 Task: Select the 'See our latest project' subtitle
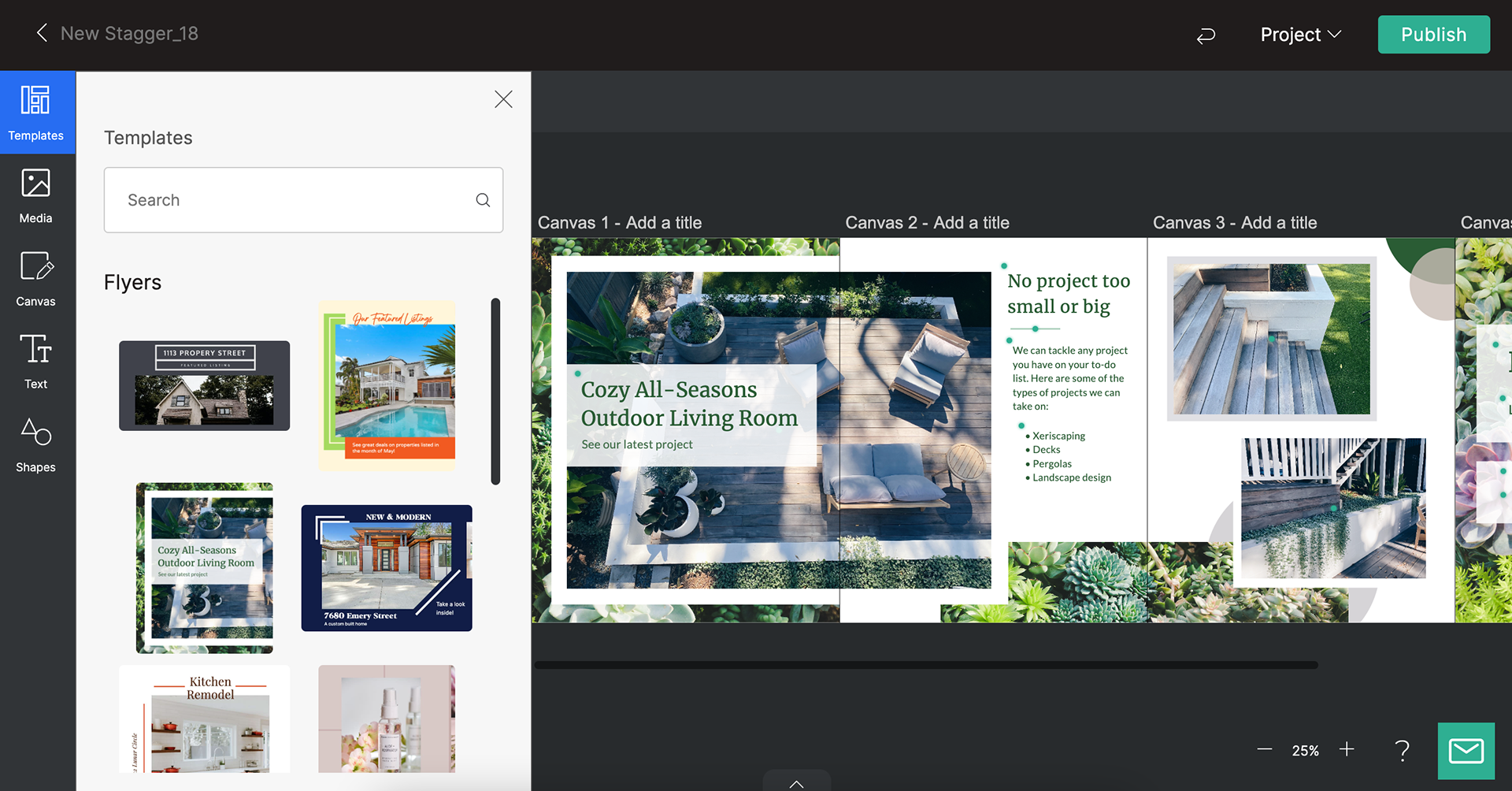(637, 444)
